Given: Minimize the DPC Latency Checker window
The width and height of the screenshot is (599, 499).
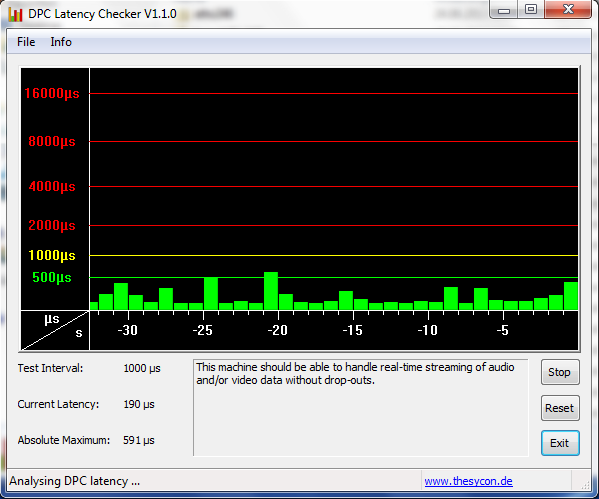Looking at the screenshot, I should (x=504, y=10).
